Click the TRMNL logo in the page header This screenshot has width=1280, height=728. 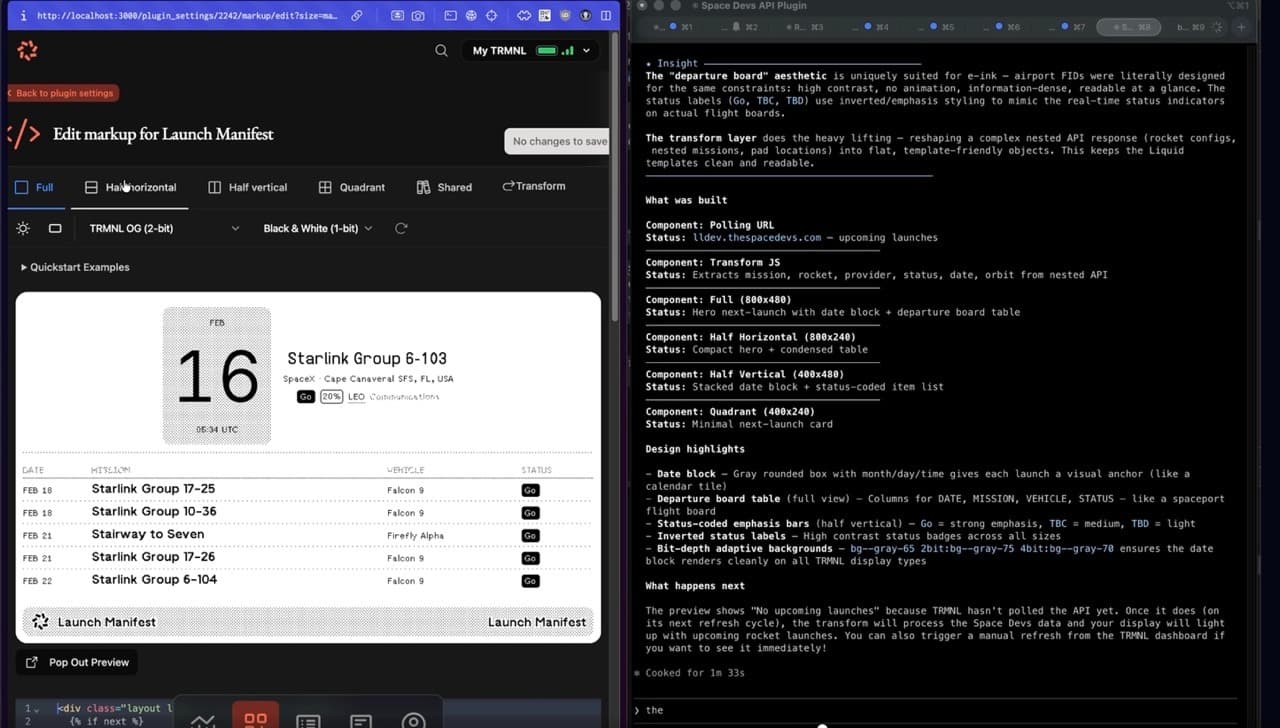(x=28, y=50)
